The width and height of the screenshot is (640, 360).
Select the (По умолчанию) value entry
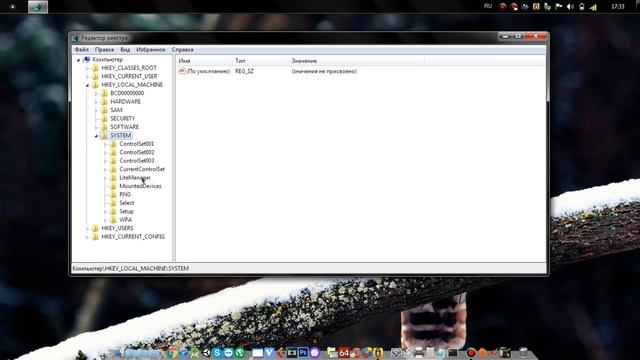(x=208, y=71)
